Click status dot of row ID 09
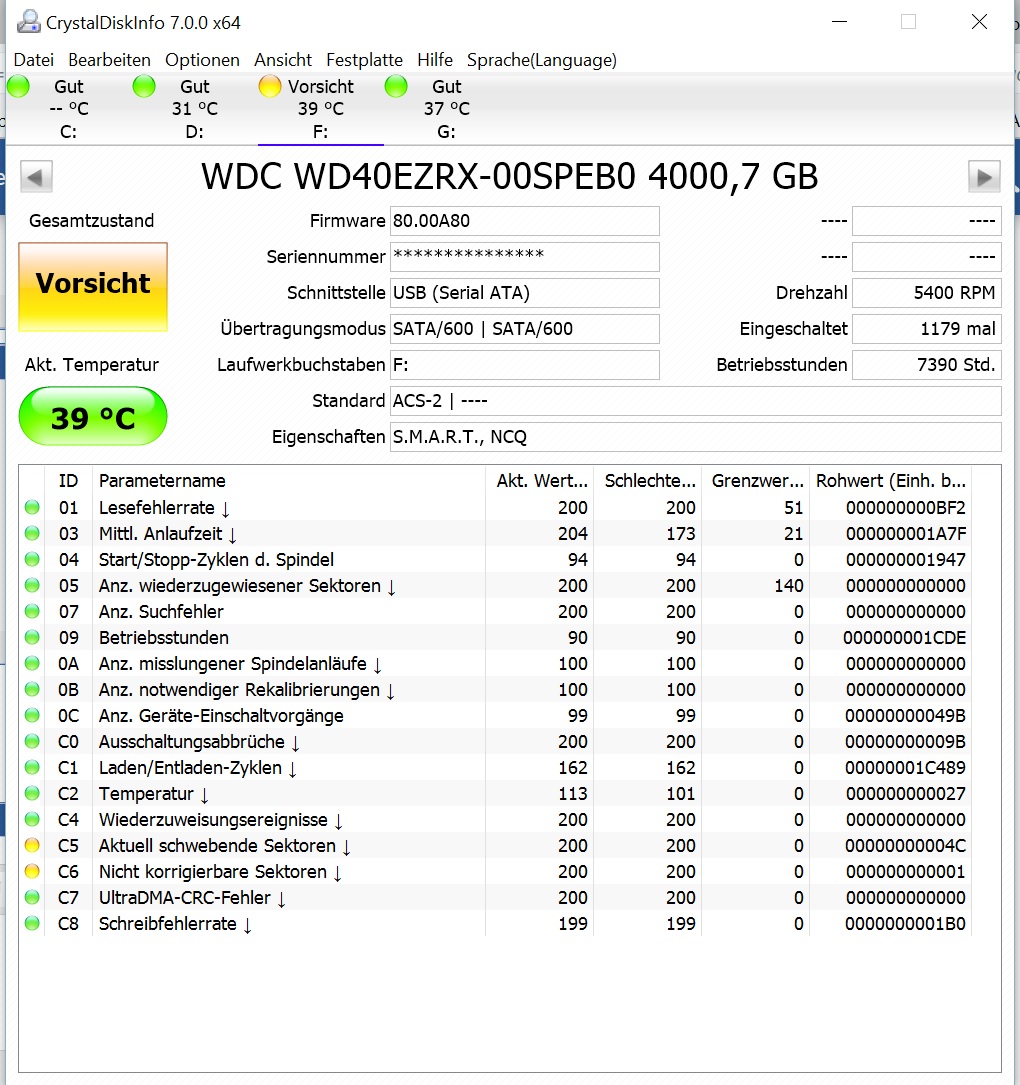Image resolution: width=1020 pixels, height=1085 pixels. [x=32, y=637]
